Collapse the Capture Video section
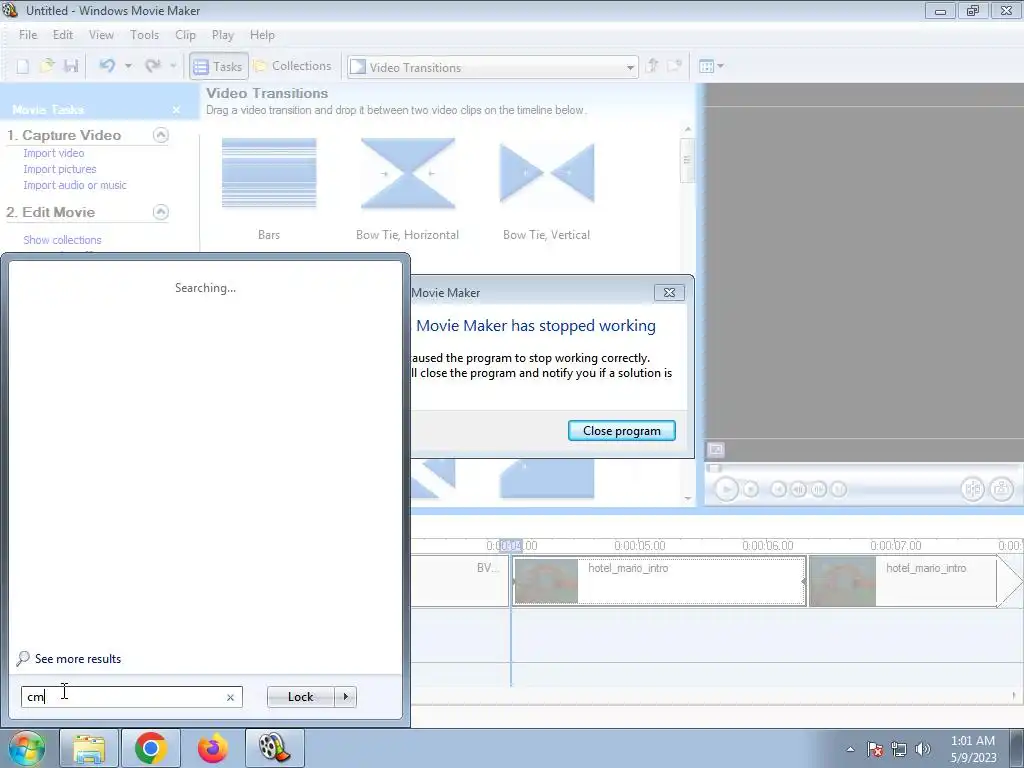This screenshot has width=1024, height=768. pos(161,135)
